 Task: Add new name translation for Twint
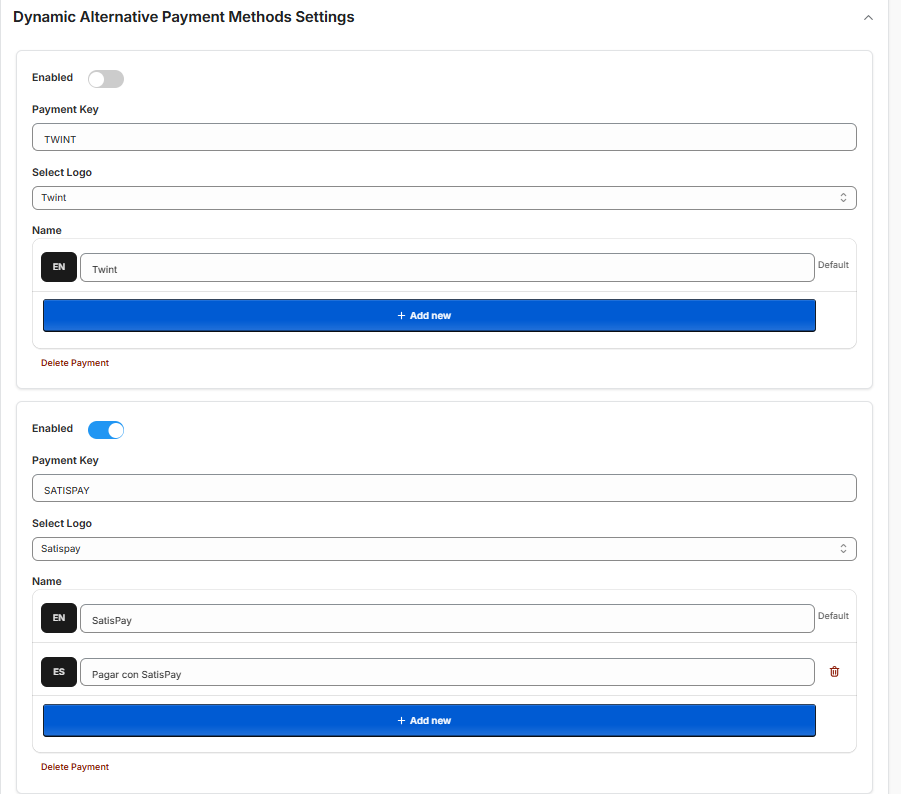coord(429,315)
